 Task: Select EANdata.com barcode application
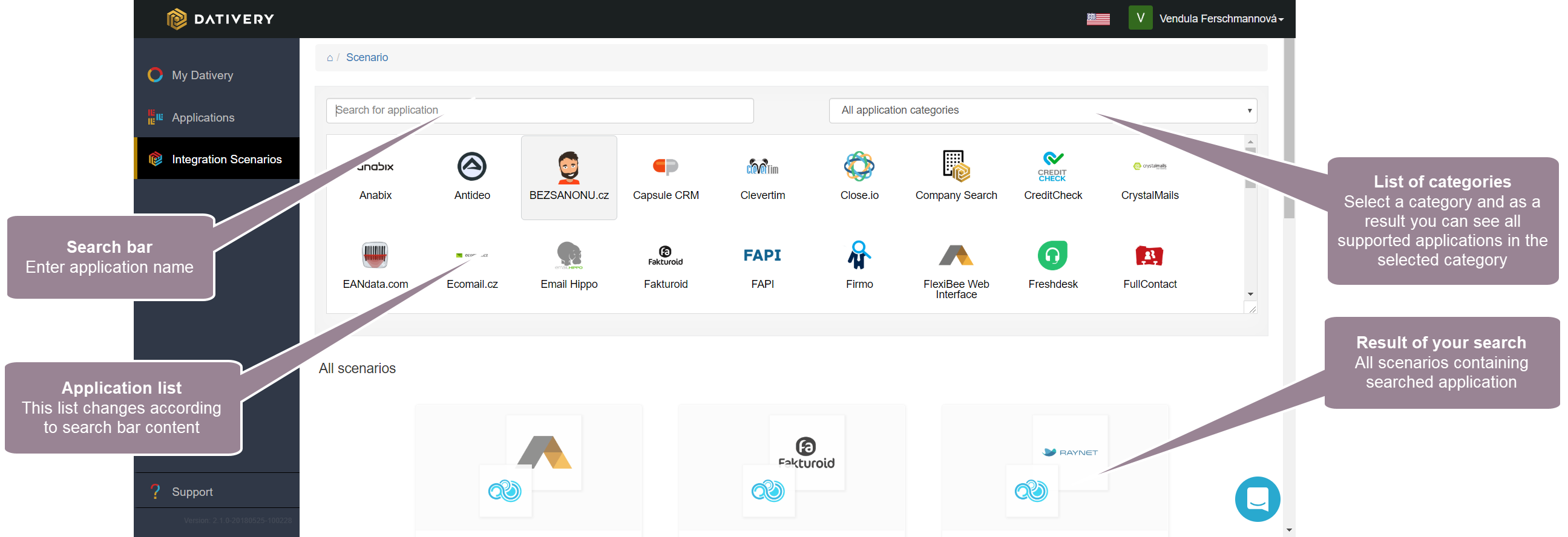pos(375,265)
